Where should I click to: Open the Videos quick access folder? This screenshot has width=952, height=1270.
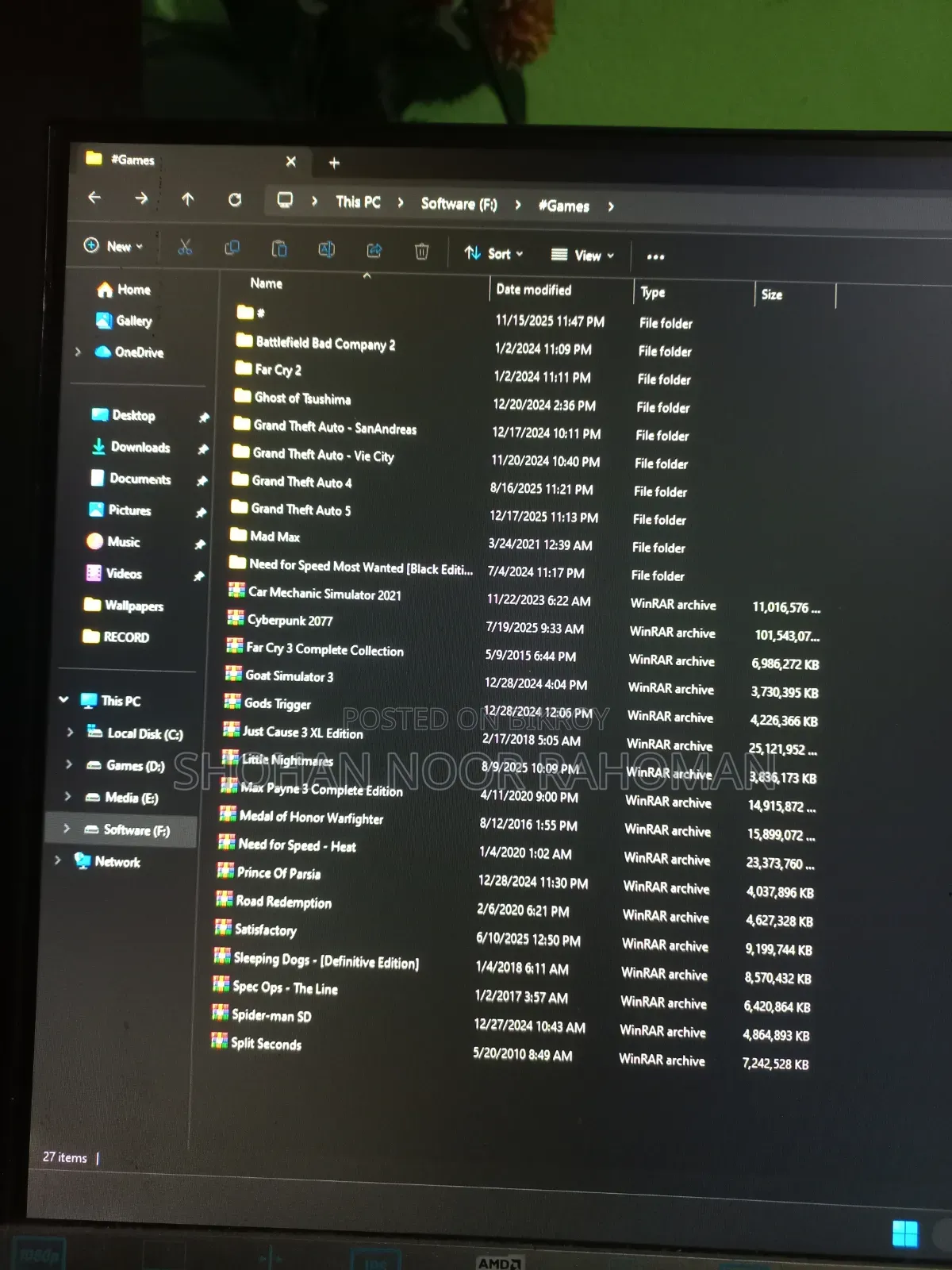click(x=113, y=573)
